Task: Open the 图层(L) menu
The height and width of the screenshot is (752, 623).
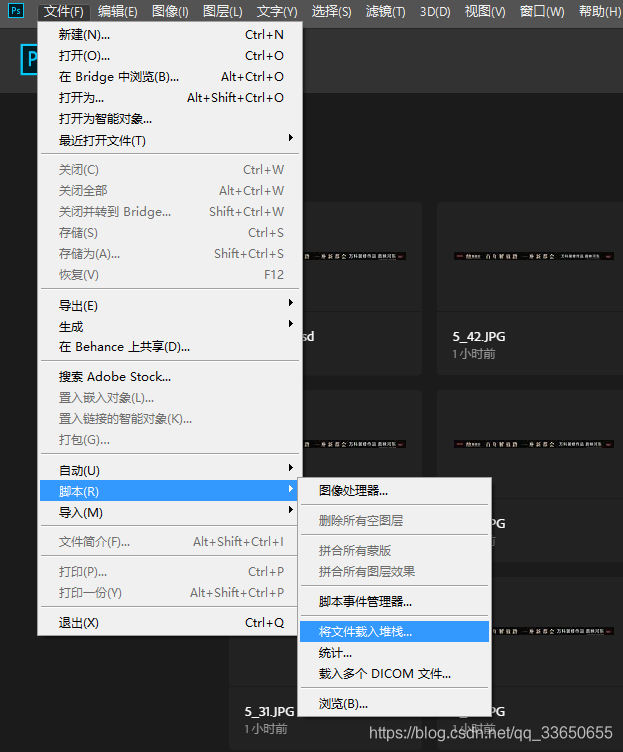Action: (223, 12)
